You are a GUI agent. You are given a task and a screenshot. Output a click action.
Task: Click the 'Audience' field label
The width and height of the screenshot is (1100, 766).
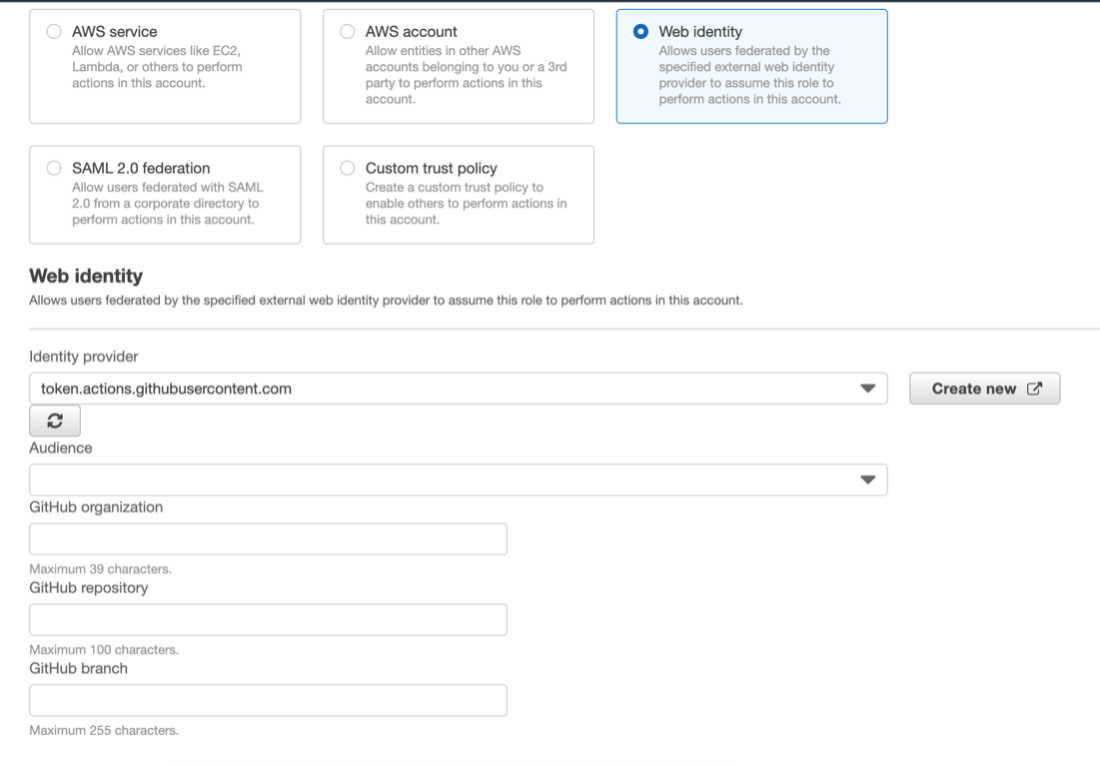click(60, 448)
